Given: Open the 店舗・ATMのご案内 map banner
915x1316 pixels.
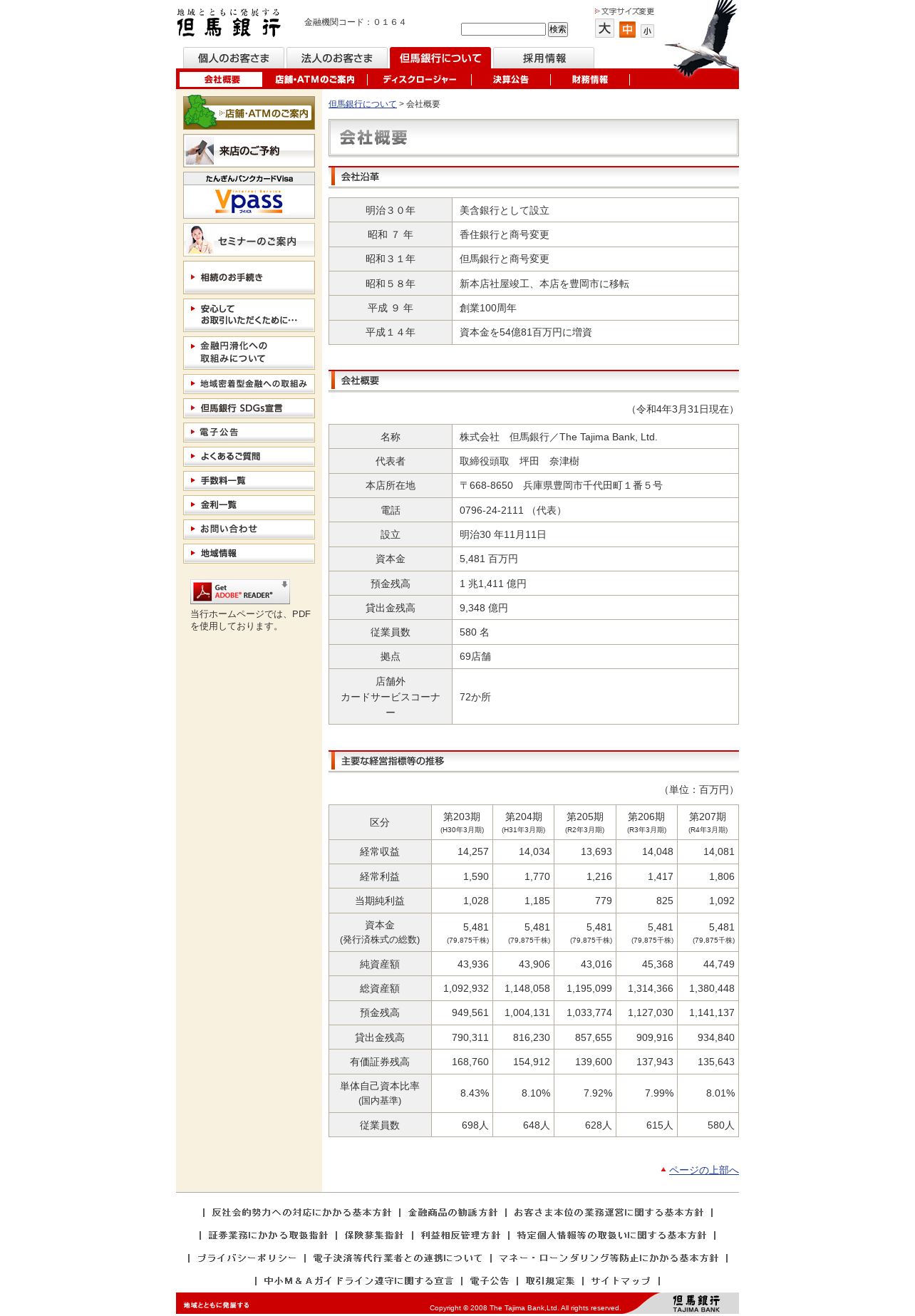Looking at the screenshot, I should click(249, 113).
